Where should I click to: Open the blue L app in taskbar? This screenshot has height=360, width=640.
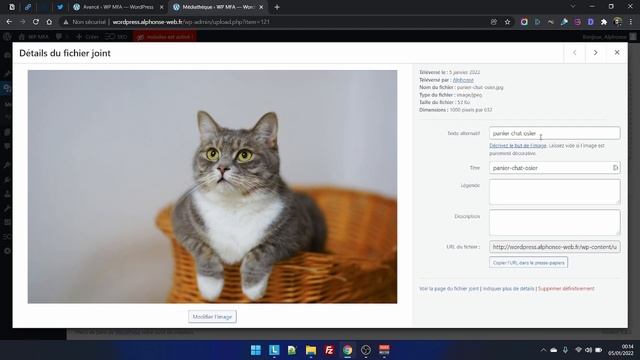pyautogui.click(x=274, y=350)
